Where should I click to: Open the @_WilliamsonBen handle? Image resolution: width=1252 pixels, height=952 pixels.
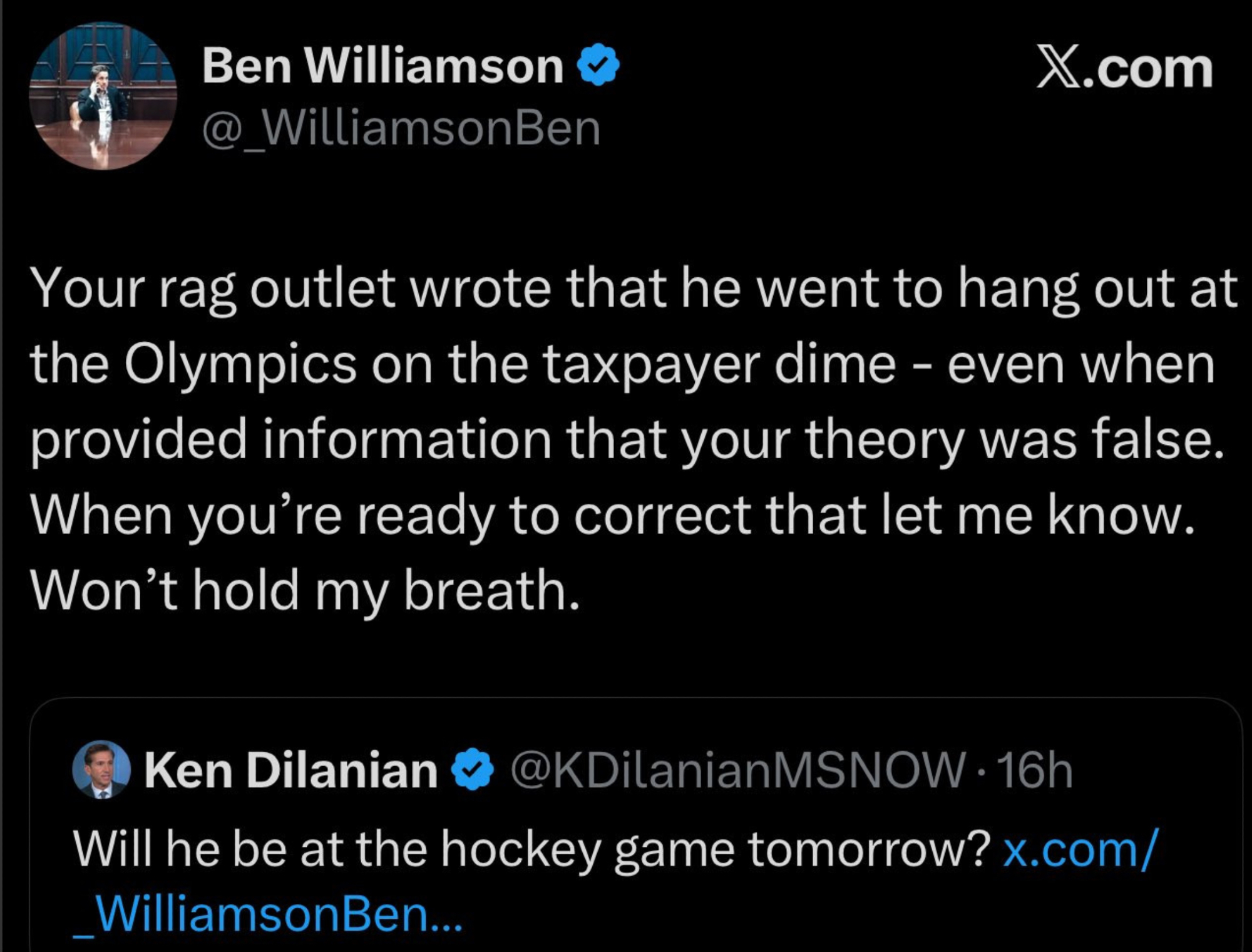(401, 128)
